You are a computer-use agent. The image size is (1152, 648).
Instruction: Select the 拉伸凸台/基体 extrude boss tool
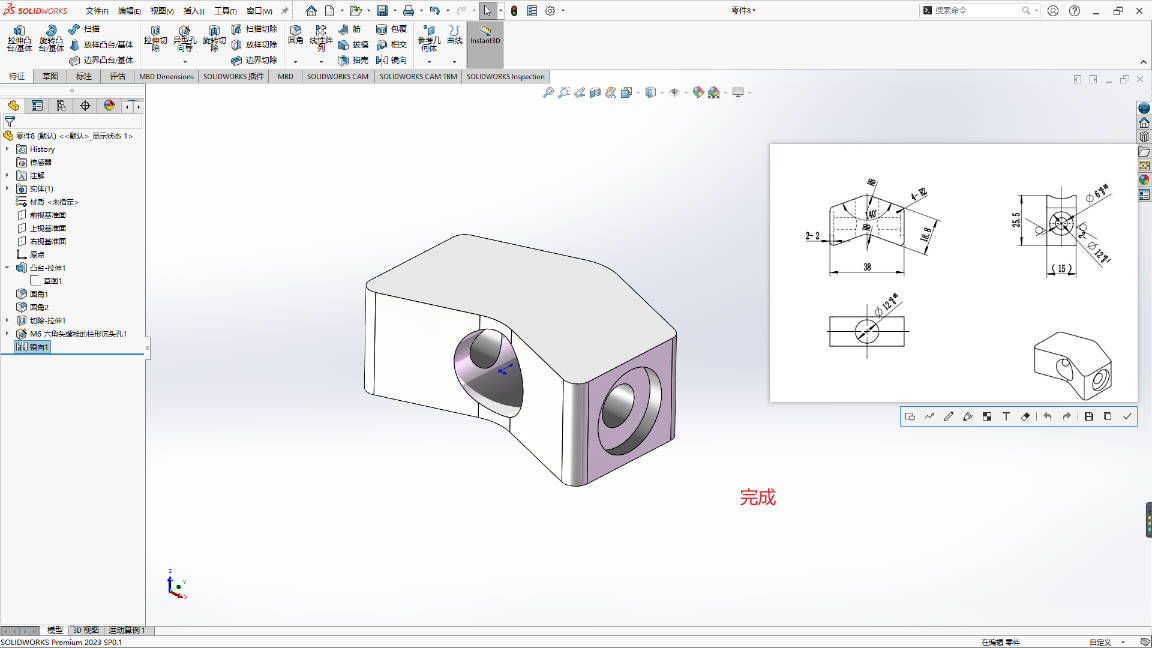[19, 38]
